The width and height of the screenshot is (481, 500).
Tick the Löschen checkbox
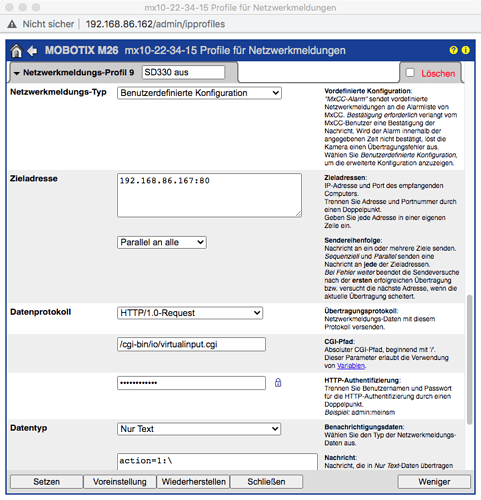pyautogui.click(x=410, y=73)
